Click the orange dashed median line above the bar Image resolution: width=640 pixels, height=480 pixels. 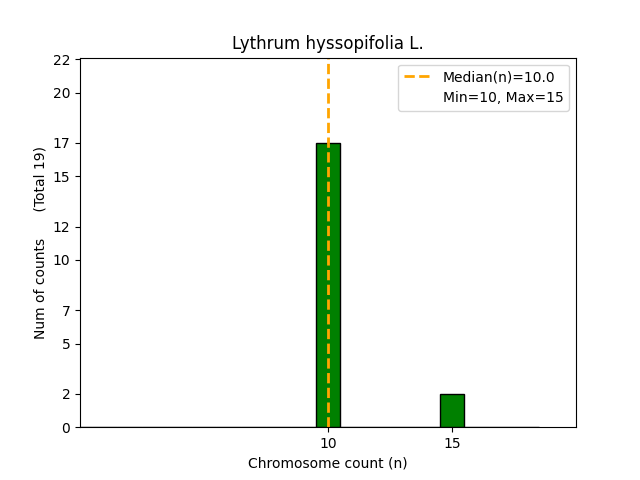pos(328,100)
